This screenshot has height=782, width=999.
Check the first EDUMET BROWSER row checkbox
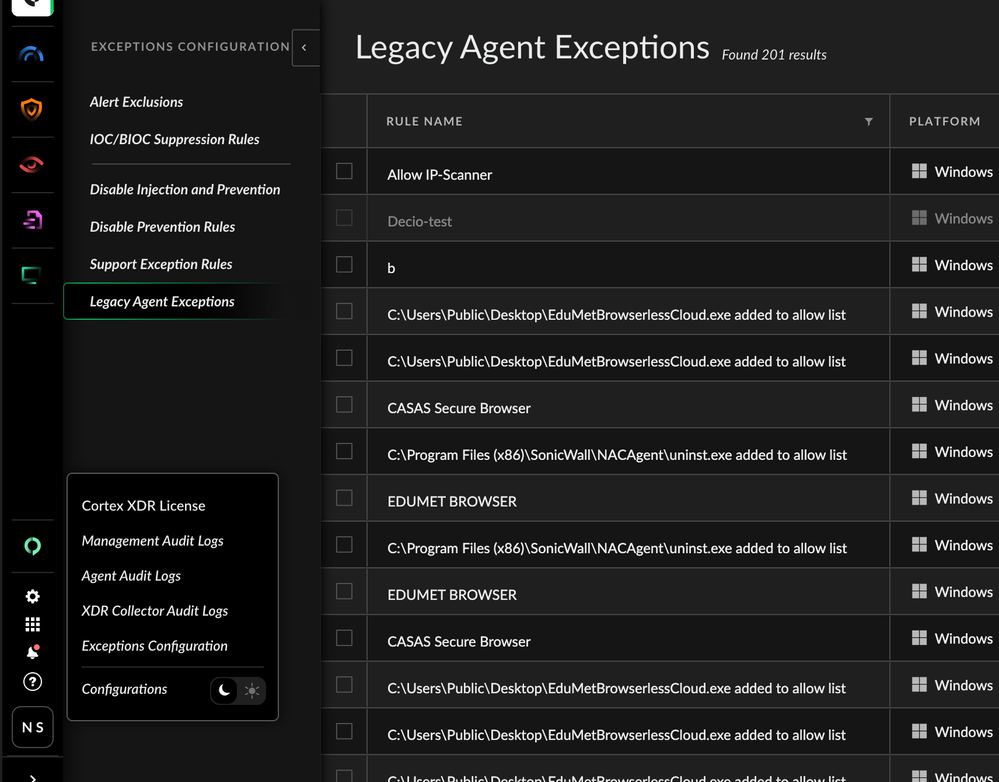pos(344,498)
